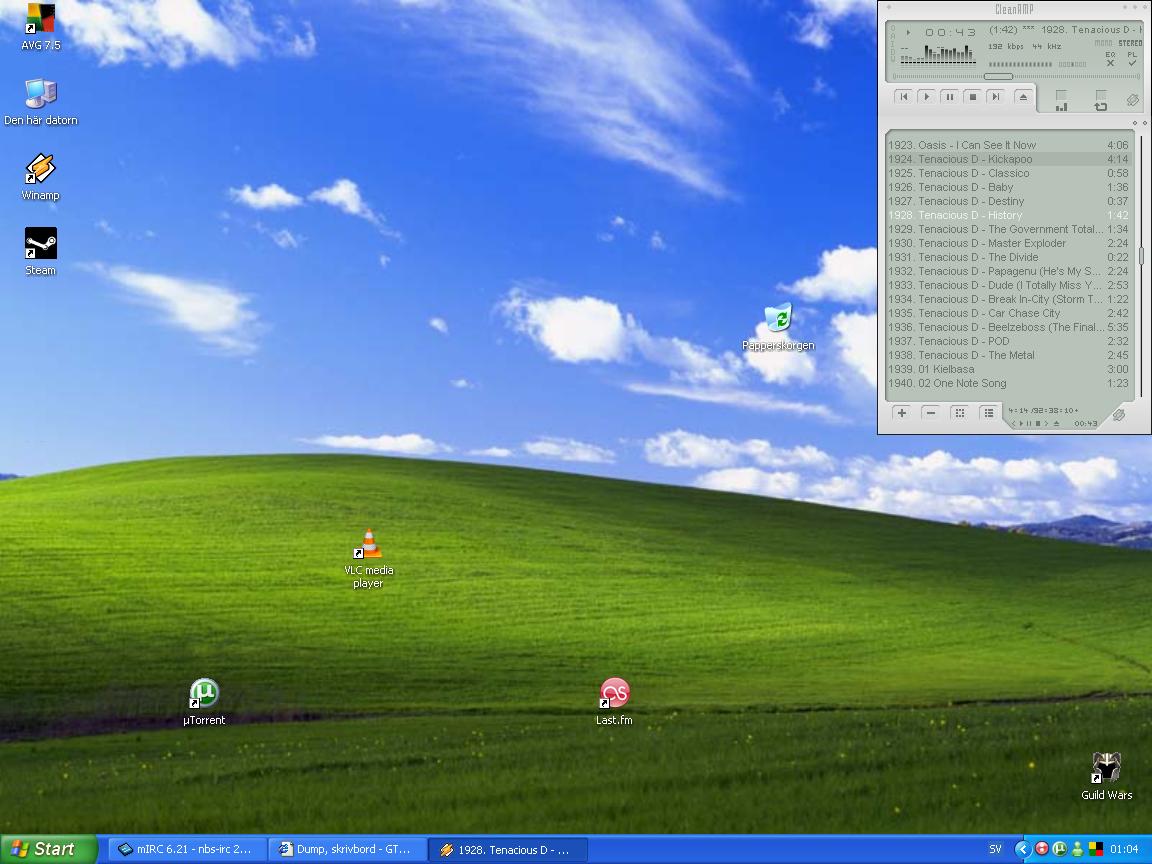The image size is (1152, 864).
Task: Select track 1936 Beelzeboss in playlist
Action: (x=1008, y=327)
